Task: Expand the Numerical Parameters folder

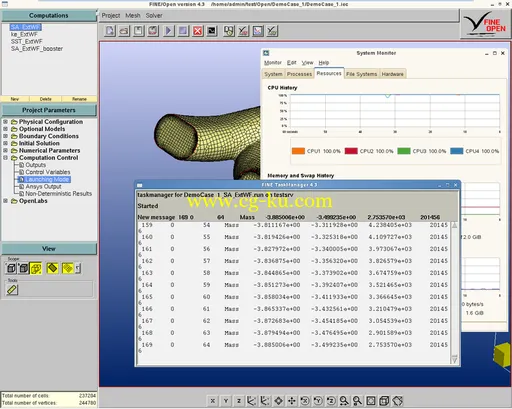Action: click(5, 150)
